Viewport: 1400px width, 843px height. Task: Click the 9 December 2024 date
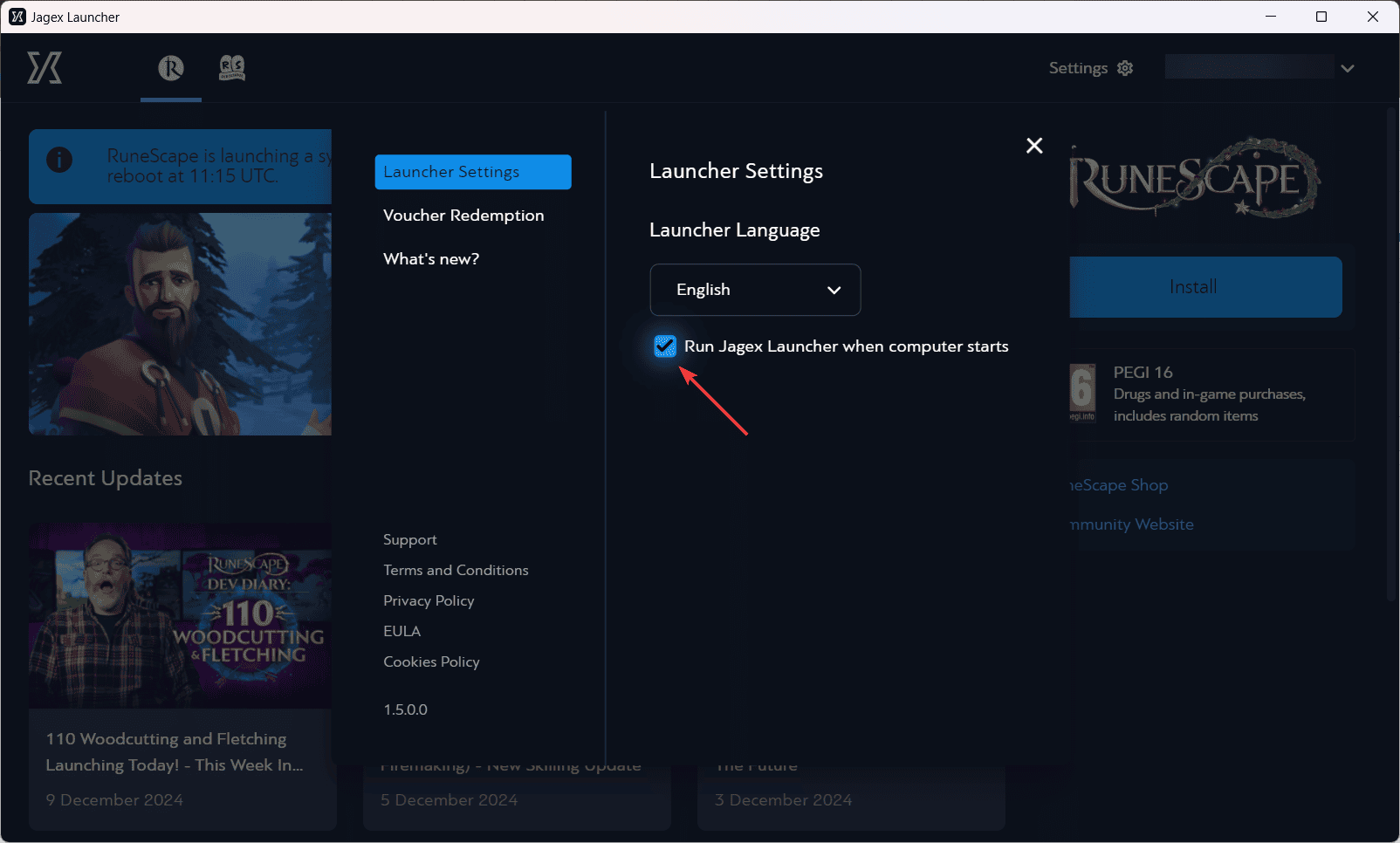(x=114, y=800)
